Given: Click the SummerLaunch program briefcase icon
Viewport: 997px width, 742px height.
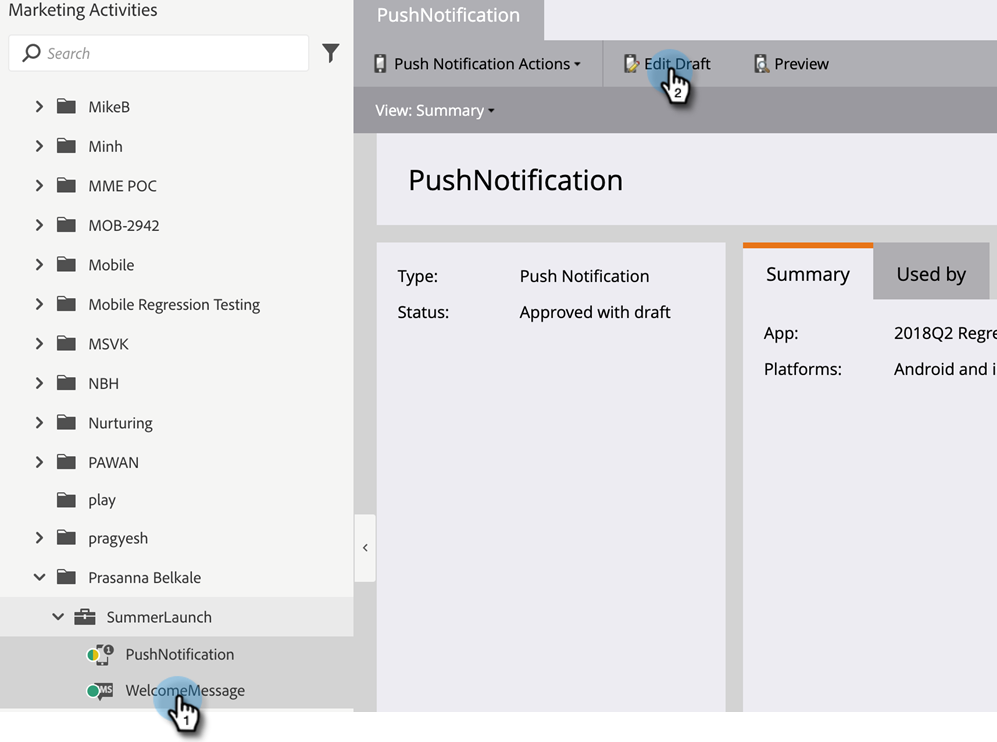Looking at the screenshot, I should (x=85, y=617).
